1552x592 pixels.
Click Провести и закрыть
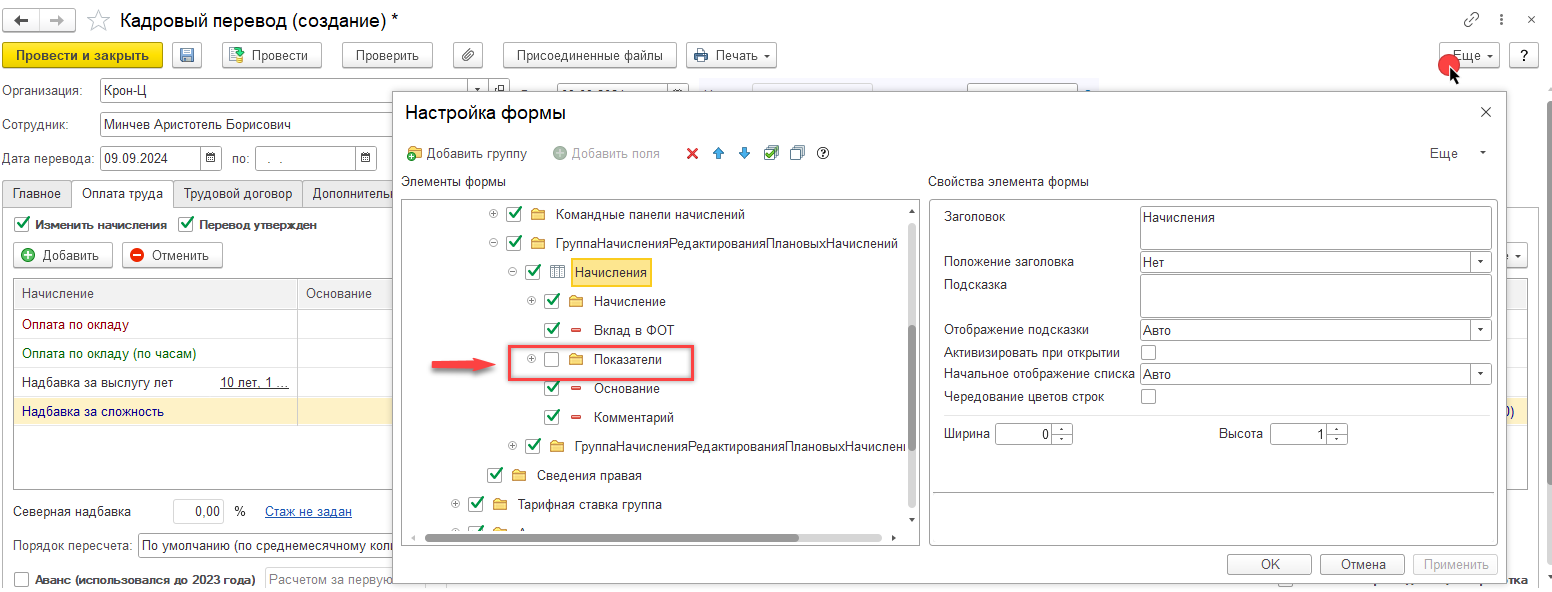83,56
